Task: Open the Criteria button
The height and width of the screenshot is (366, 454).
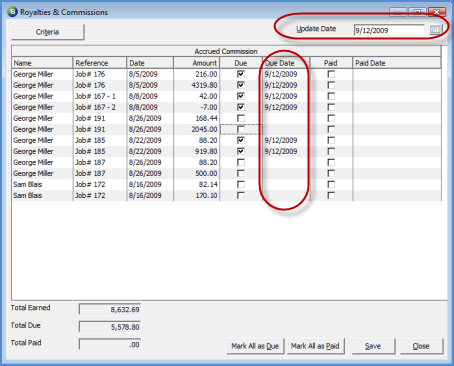Action: tap(48, 32)
